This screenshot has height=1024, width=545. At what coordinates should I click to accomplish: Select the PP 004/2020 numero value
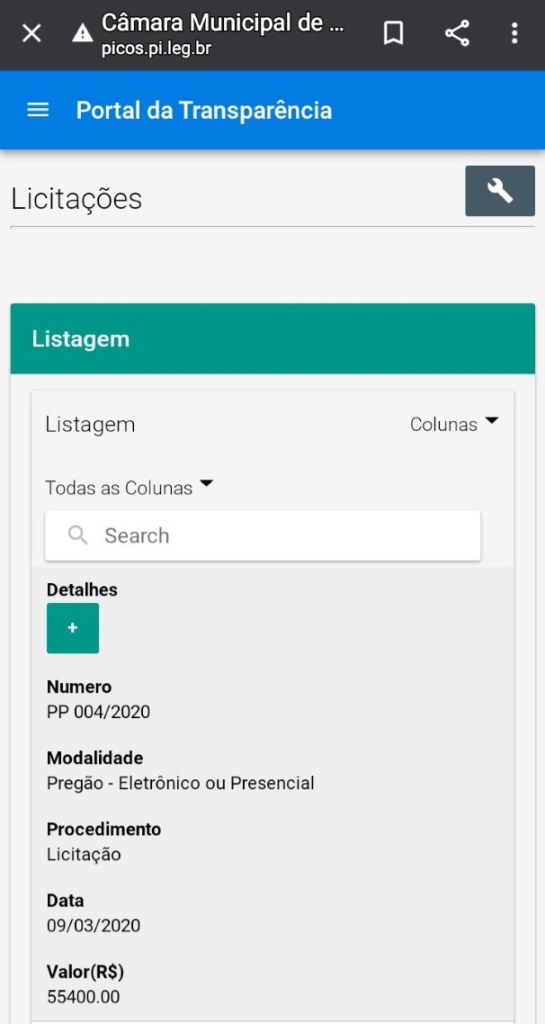[99, 711]
